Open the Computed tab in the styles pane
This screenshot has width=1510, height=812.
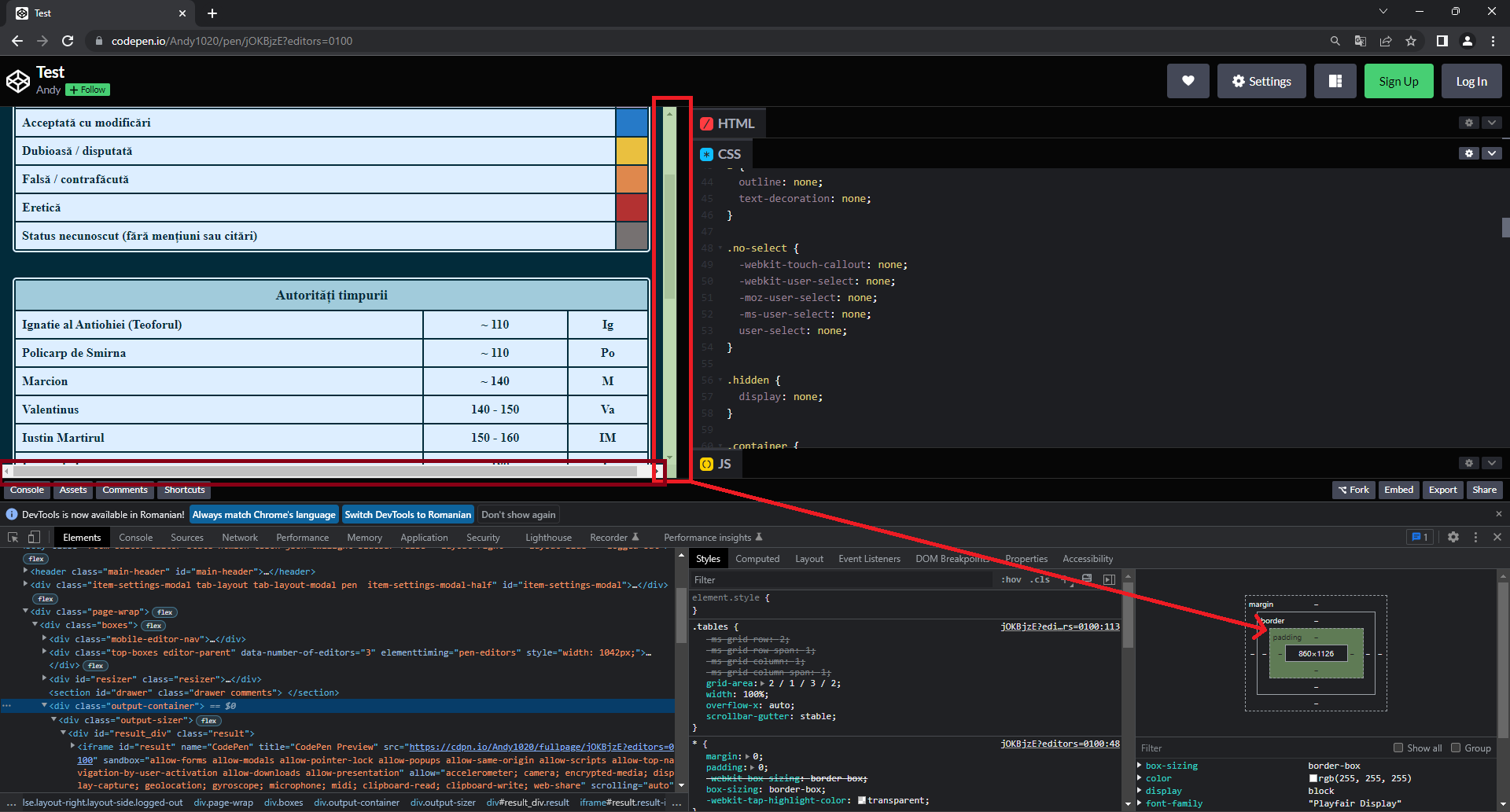[757, 559]
